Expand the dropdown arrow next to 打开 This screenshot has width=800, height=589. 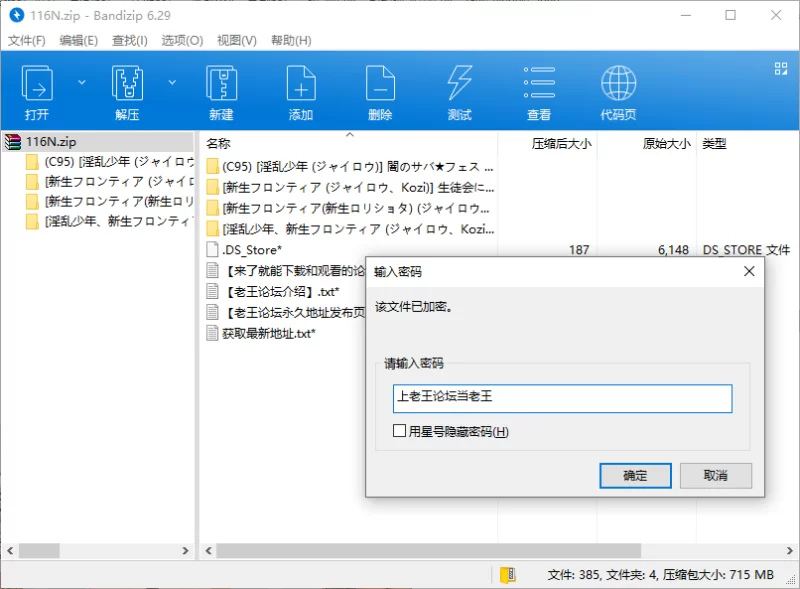[x=82, y=82]
